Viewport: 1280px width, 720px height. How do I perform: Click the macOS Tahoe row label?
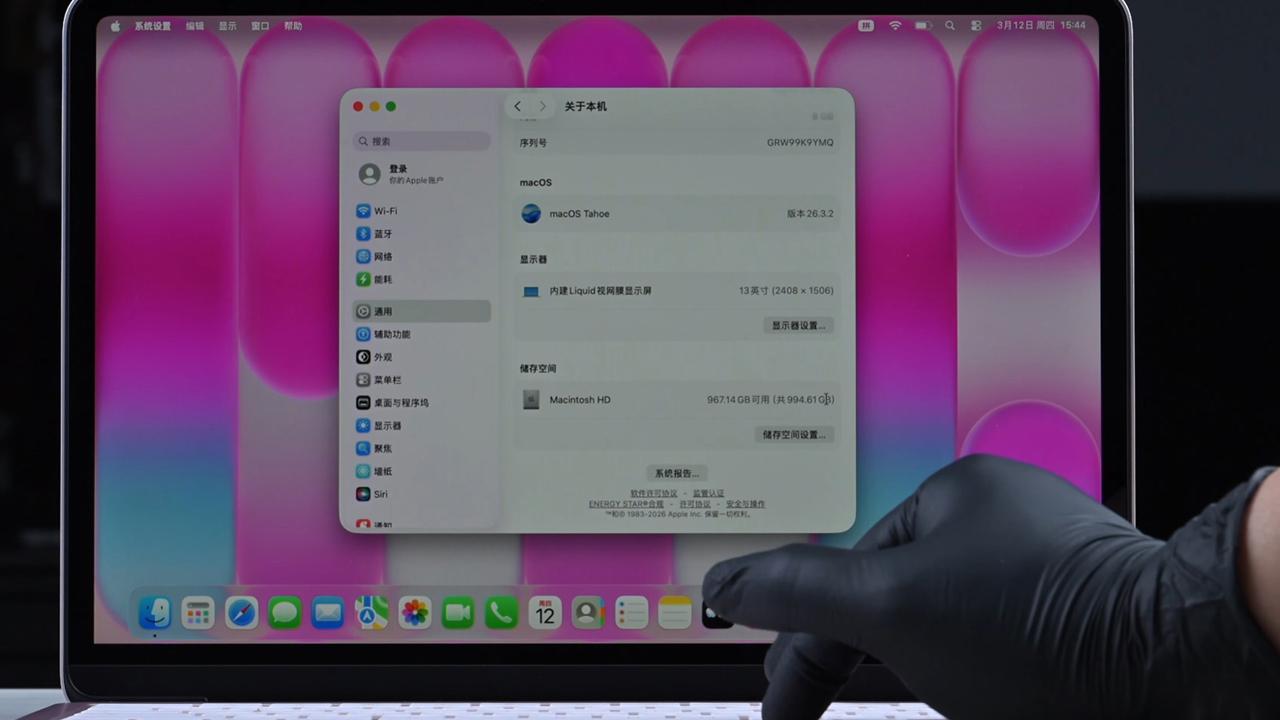[579, 214]
